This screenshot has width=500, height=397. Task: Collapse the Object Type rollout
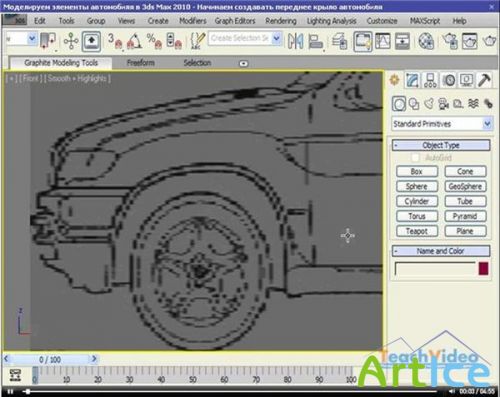coord(441,145)
